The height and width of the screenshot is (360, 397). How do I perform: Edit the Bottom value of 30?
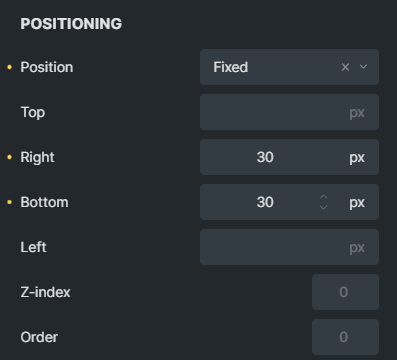265,202
